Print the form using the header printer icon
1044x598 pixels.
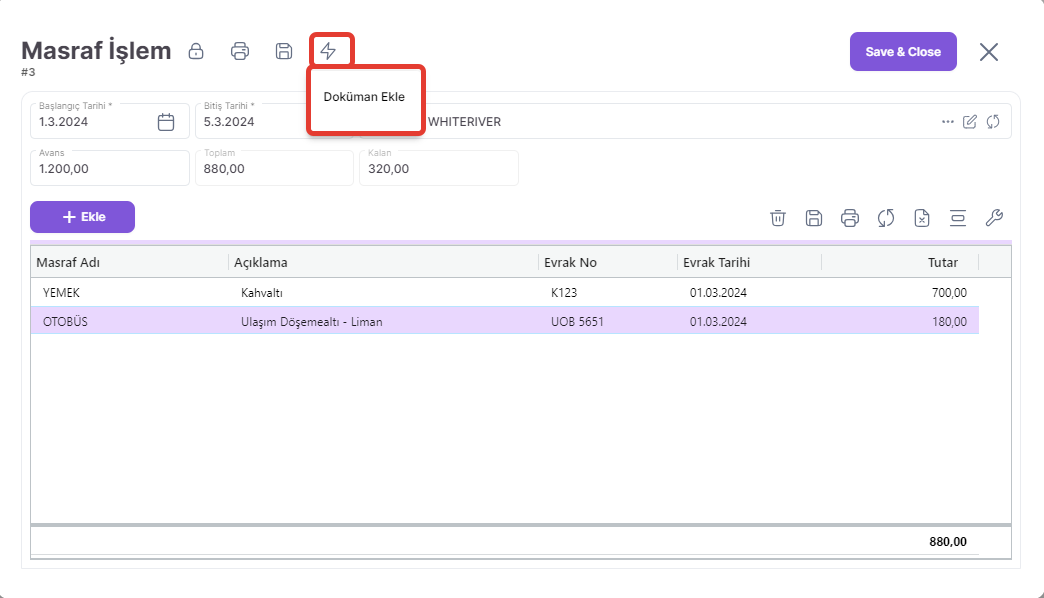(x=240, y=51)
